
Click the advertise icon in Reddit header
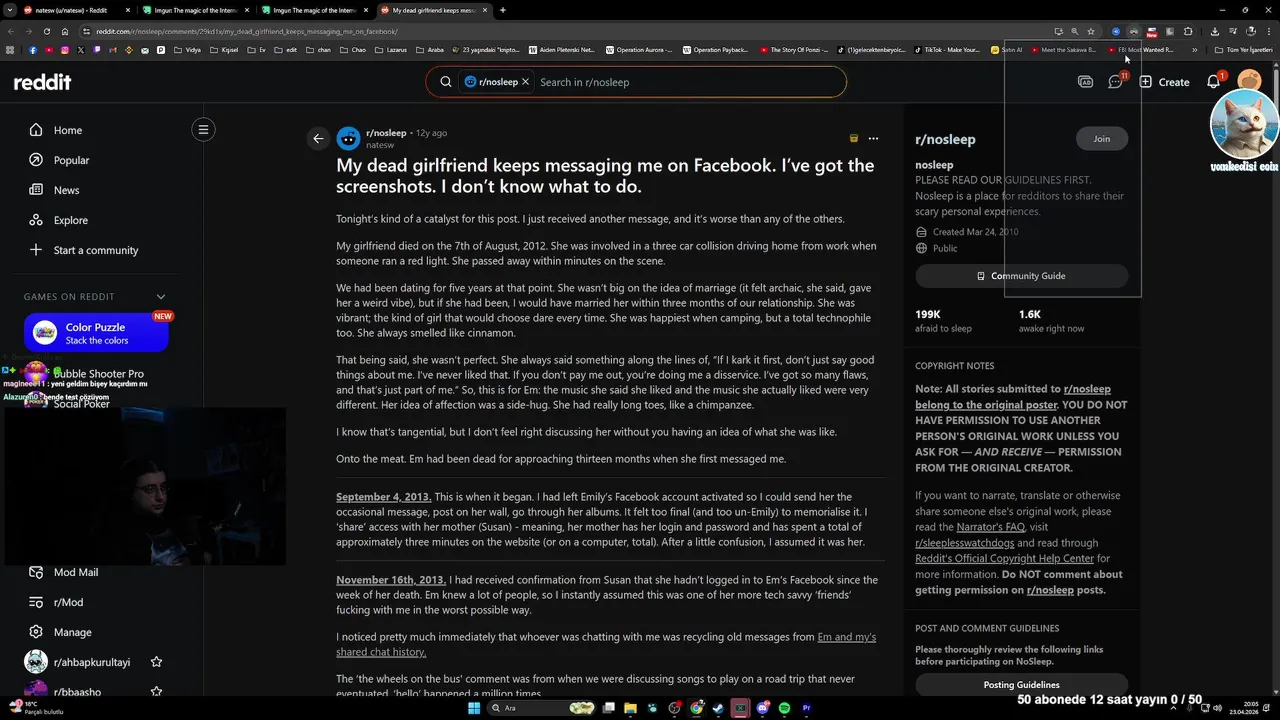tap(1085, 82)
